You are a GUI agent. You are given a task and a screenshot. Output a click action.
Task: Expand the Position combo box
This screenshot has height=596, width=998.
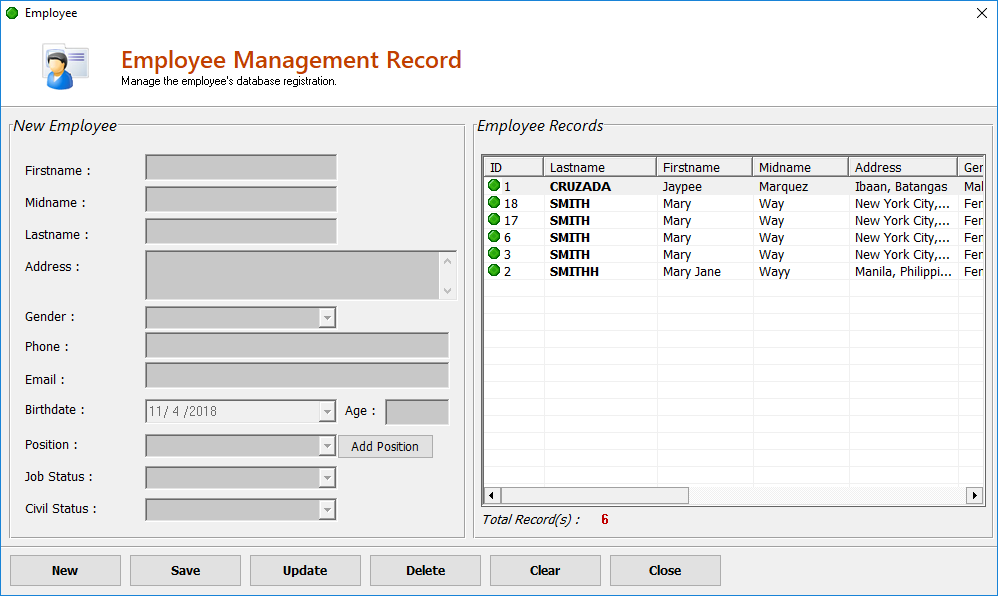tap(327, 446)
